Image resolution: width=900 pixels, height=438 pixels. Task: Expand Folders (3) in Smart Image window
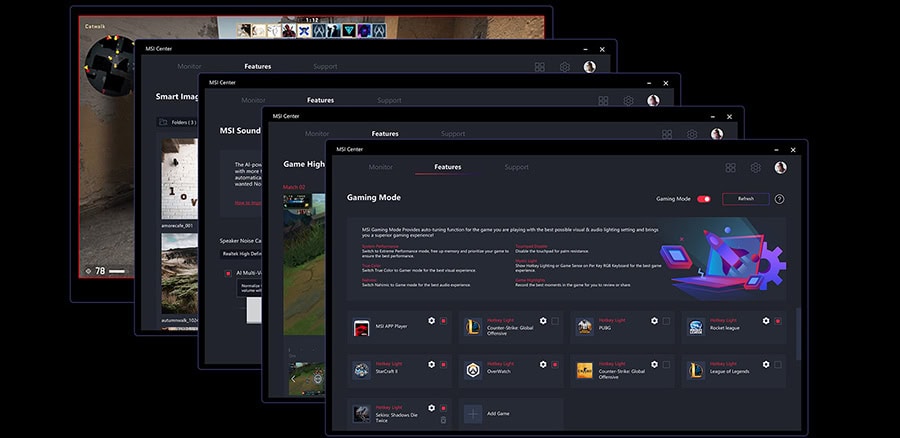pos(177,122)
